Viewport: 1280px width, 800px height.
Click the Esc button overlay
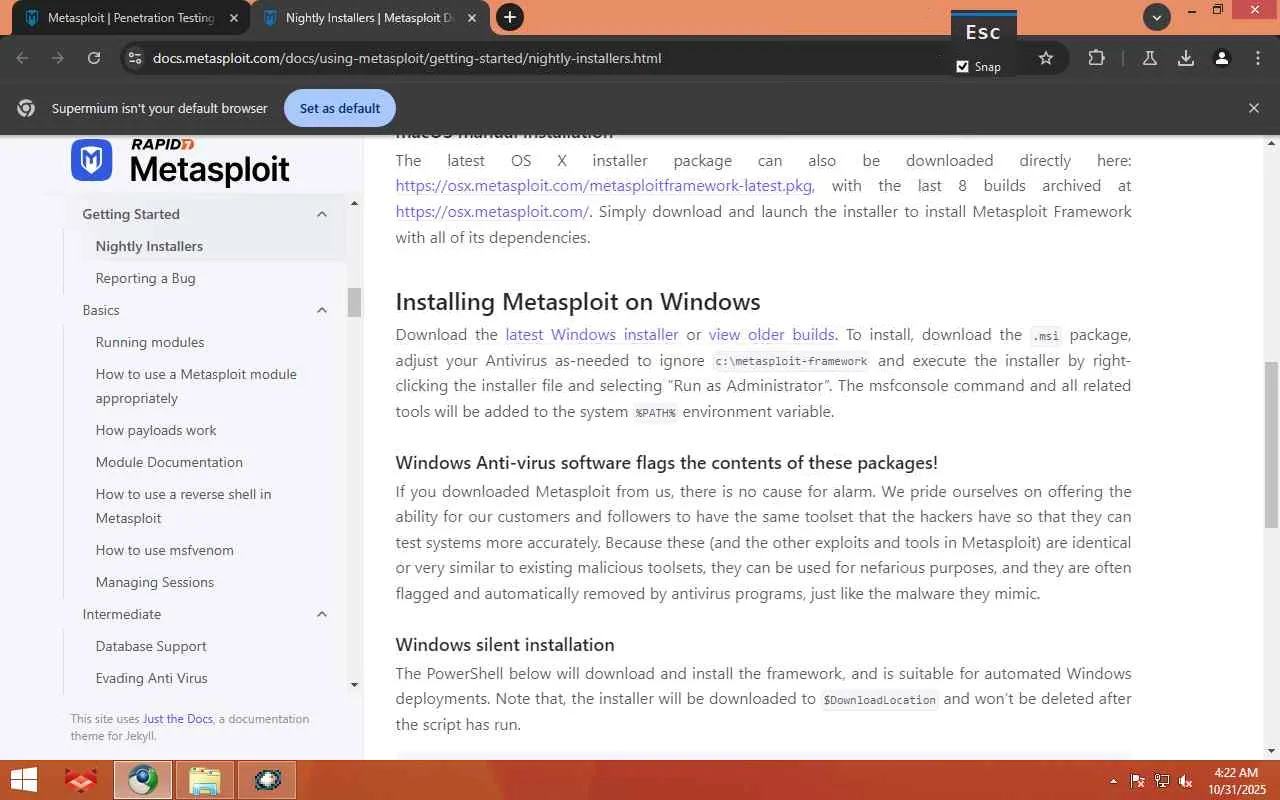983,32
